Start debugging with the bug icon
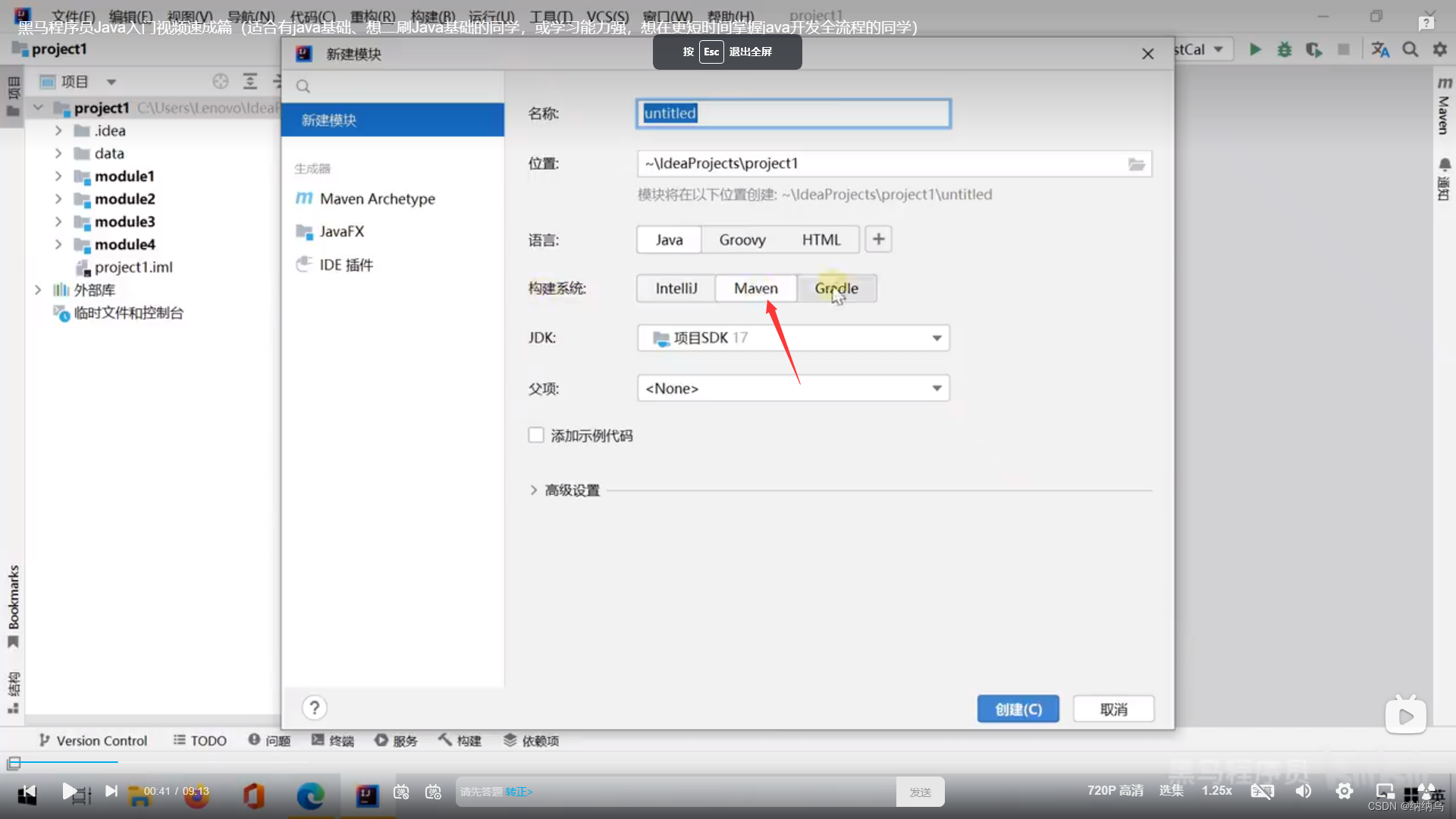This screenshot has width=1456, height=819. click(x=1285, y=49)
